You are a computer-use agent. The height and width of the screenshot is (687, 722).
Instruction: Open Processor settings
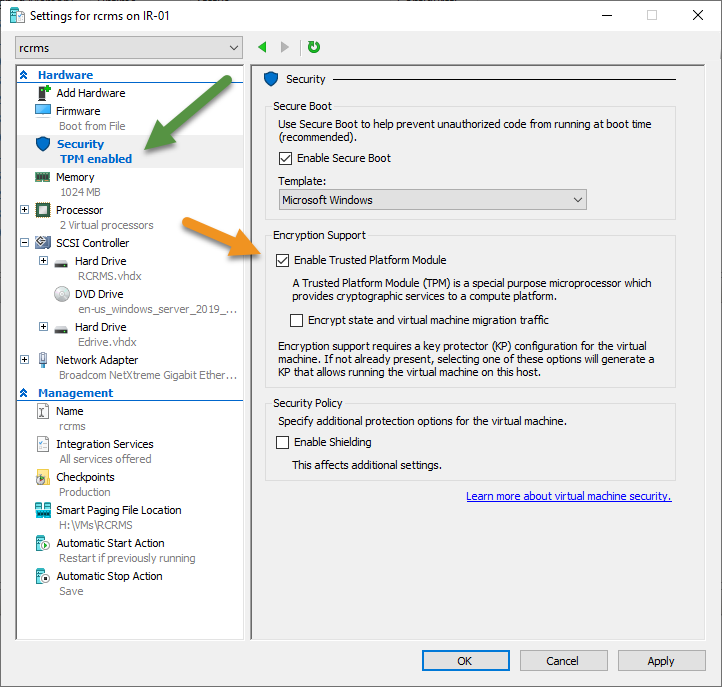(x=80, y=210)
